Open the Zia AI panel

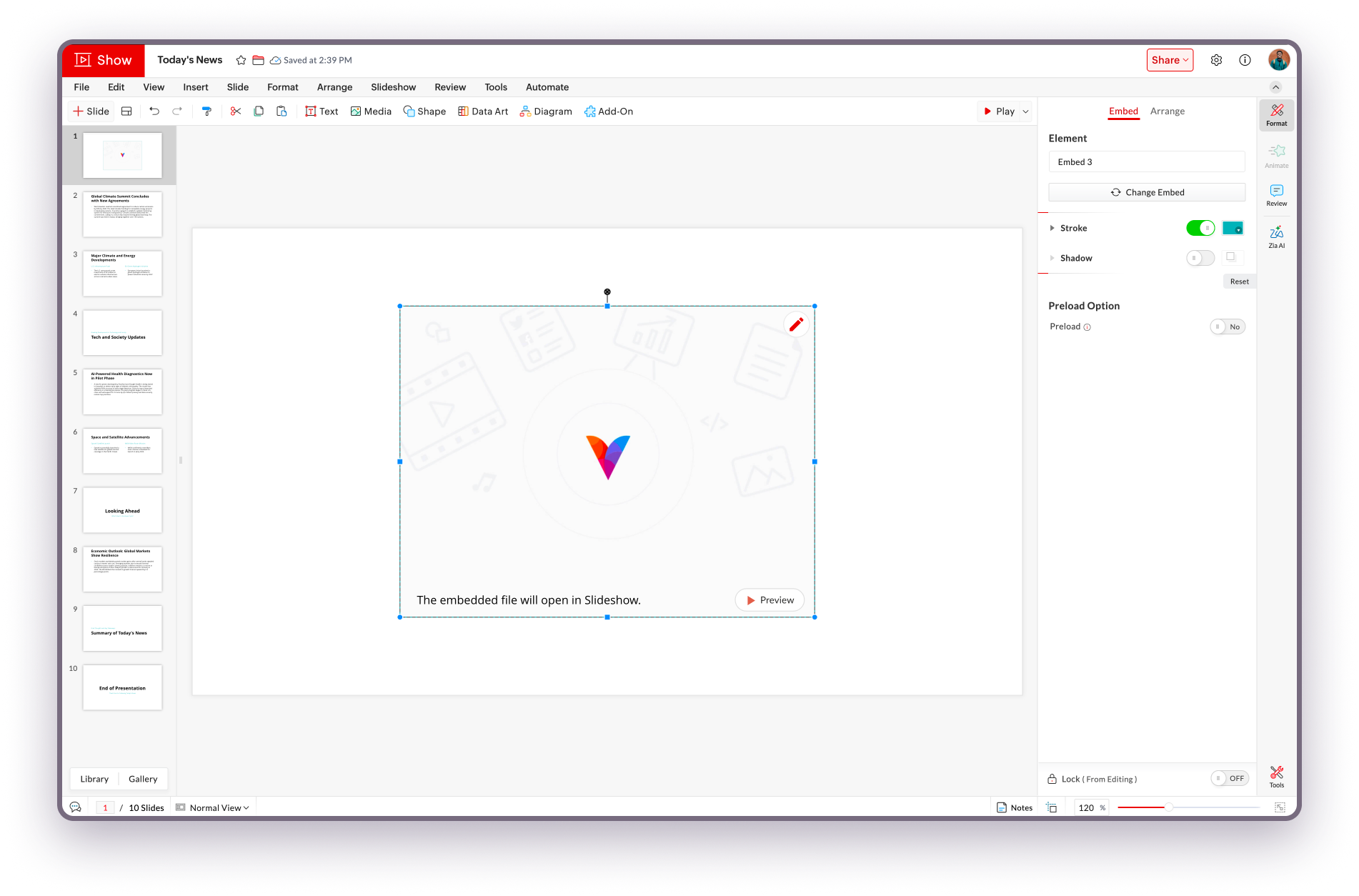(x=1277, y=237)
